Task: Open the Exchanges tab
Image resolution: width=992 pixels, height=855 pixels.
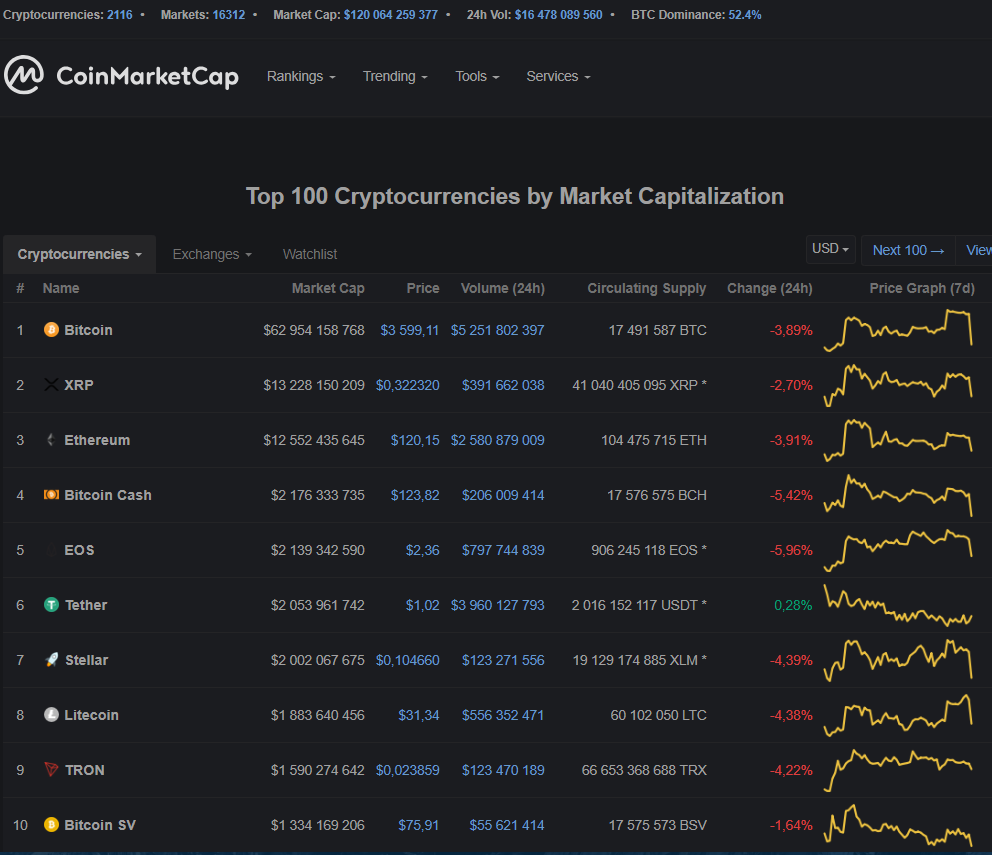Action: [212, 254]
